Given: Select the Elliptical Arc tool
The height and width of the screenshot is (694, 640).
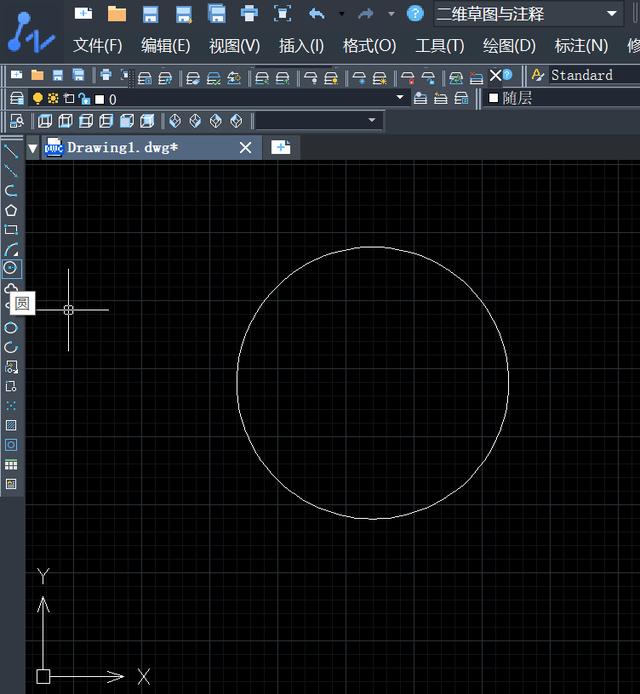Looking at the screenshot, I should (11, 347).
